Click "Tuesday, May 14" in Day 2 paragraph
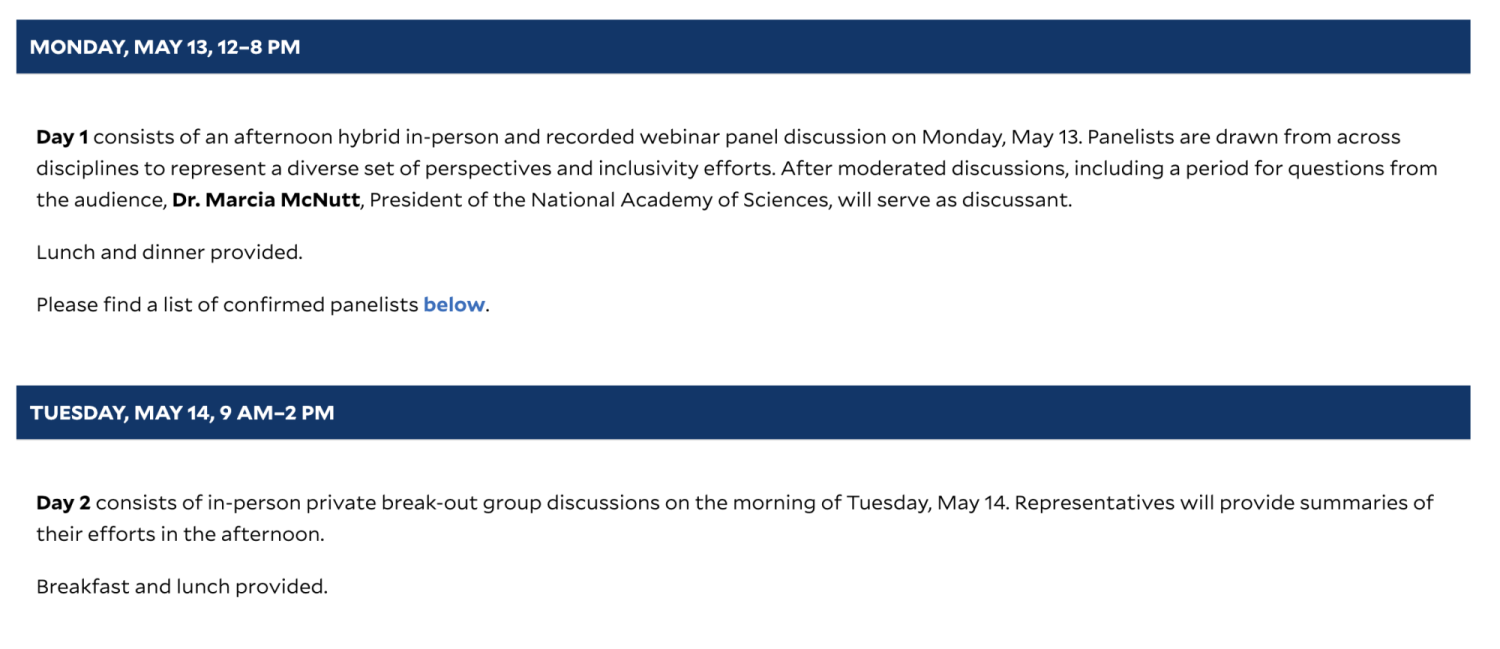The width and height of the screenshot is (1500, 649). (x=928, y=502)
